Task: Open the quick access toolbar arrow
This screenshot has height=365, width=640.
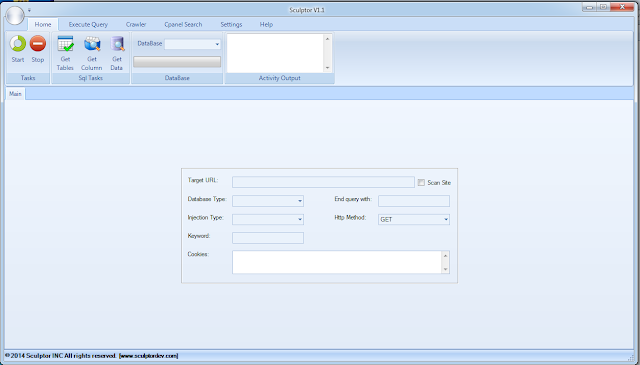Action: coord(29,10)
